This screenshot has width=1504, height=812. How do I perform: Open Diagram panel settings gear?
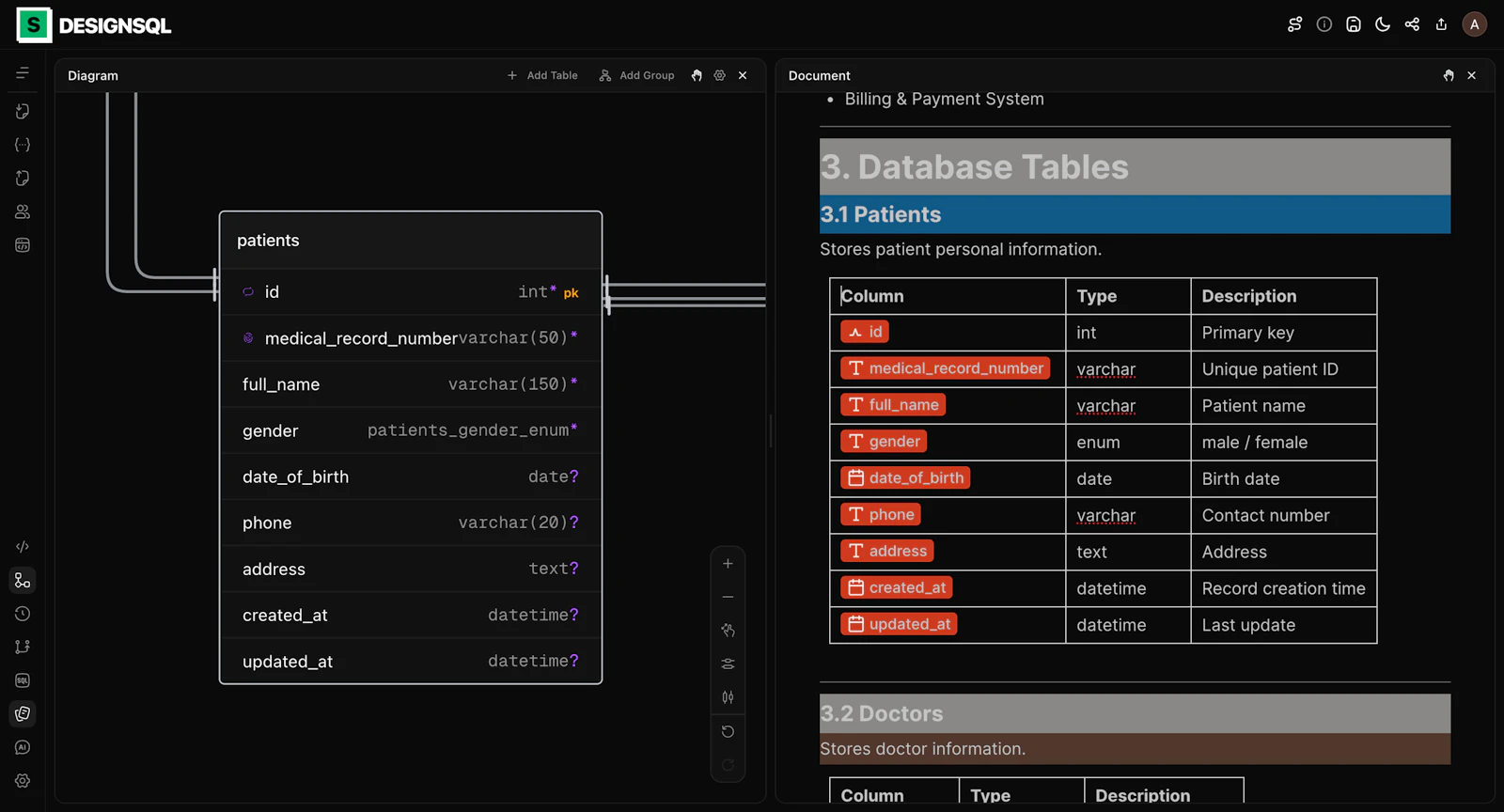click(720, 75)
